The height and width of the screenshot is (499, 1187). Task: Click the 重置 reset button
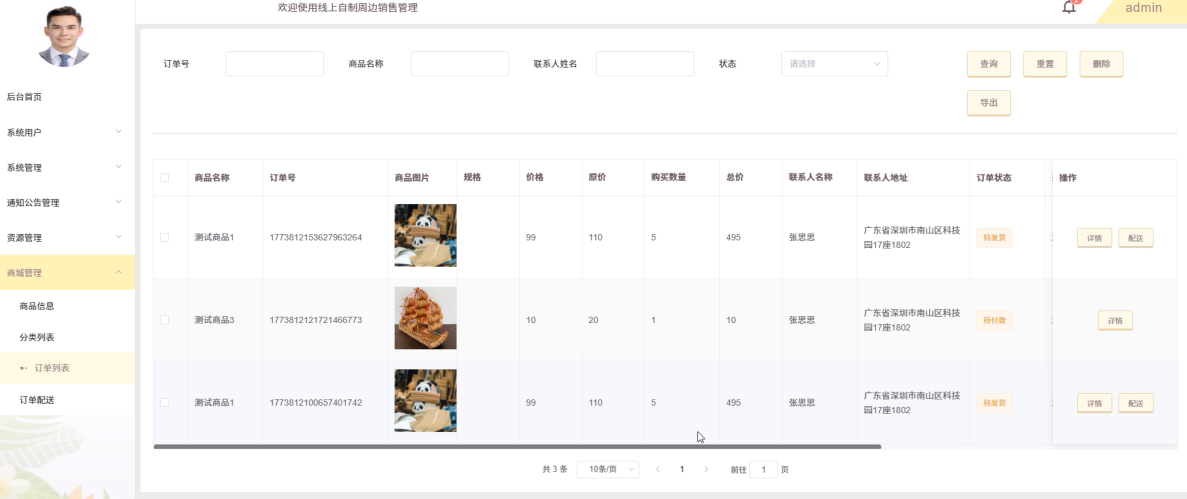(x=1045, y=64)
